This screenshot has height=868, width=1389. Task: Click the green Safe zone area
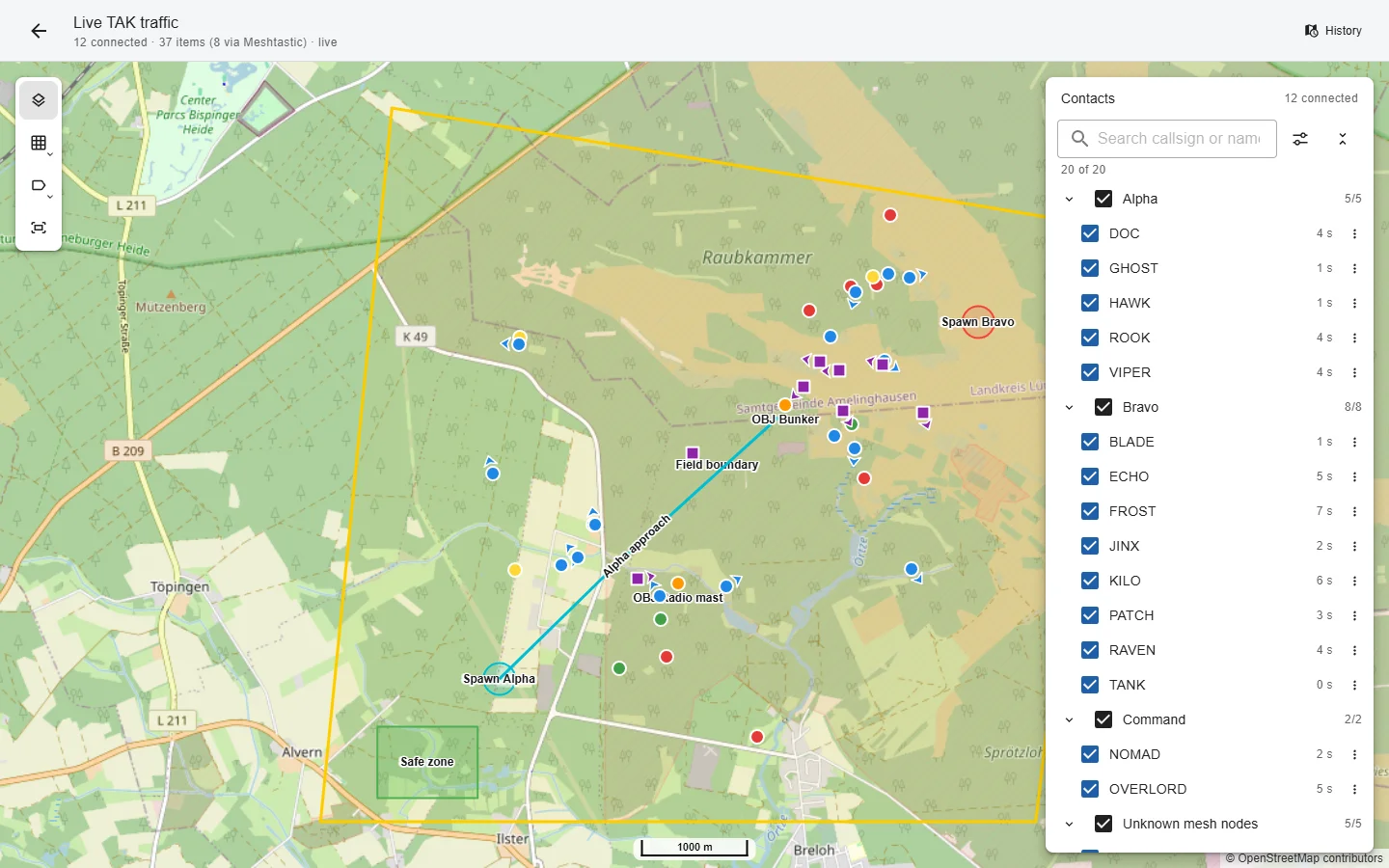(x=427, y=762)
